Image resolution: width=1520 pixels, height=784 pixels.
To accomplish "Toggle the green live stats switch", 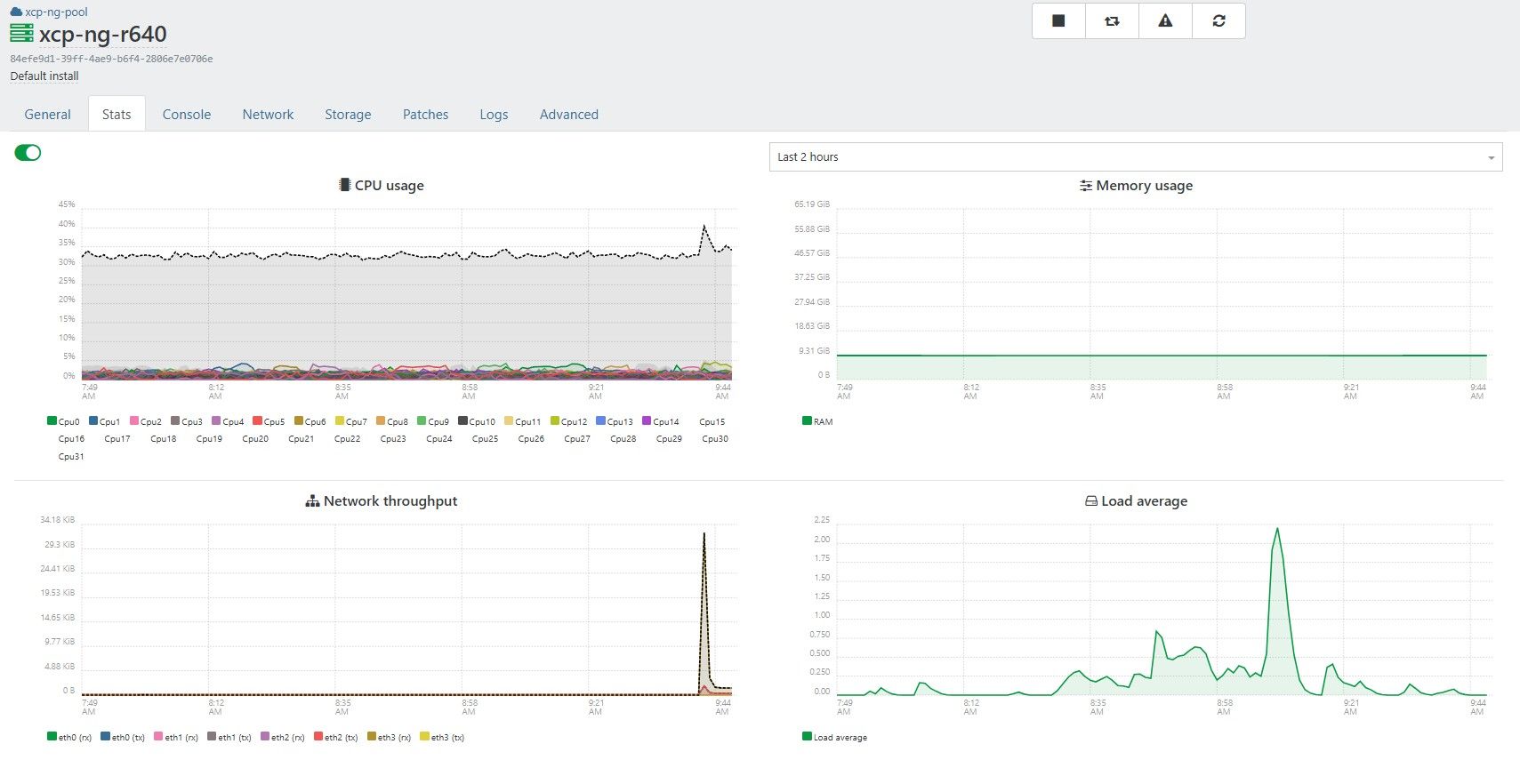I will click(28, 153).
